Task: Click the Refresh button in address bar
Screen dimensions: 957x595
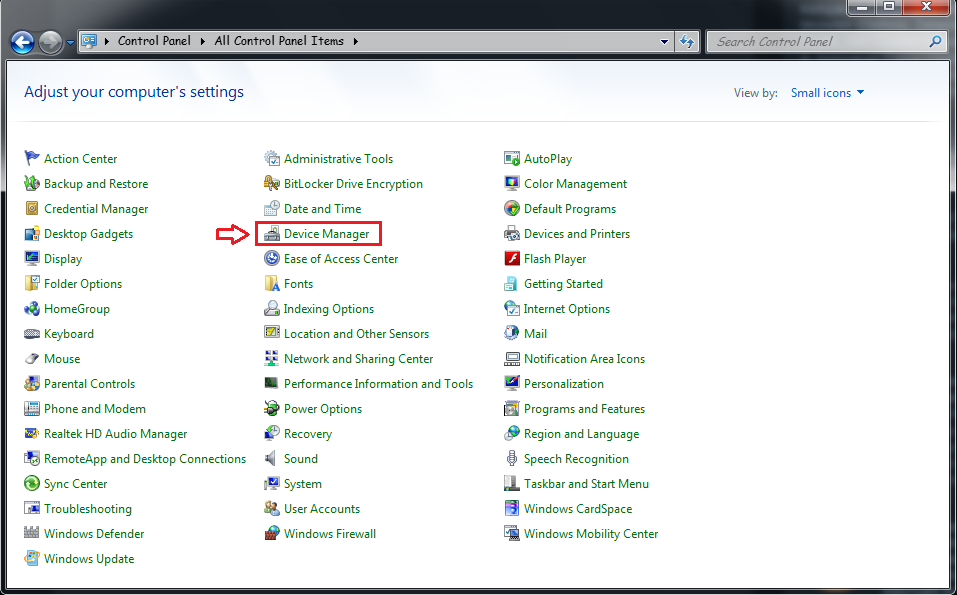Action: [687, 41]
